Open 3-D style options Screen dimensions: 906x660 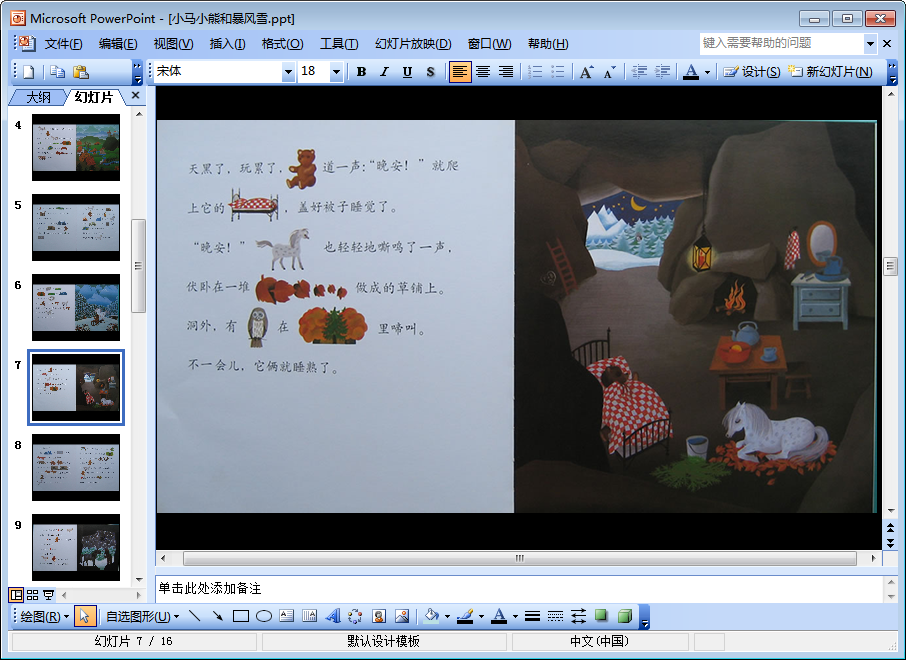coord(625,616)
